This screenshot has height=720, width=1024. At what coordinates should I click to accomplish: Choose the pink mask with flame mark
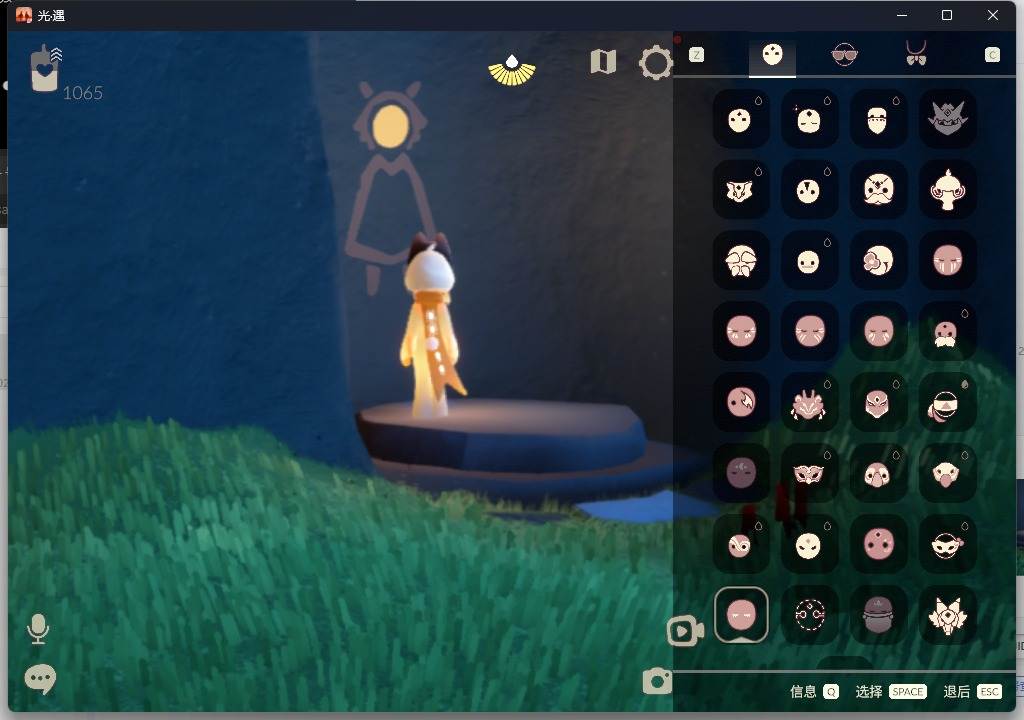pos(741,401)
